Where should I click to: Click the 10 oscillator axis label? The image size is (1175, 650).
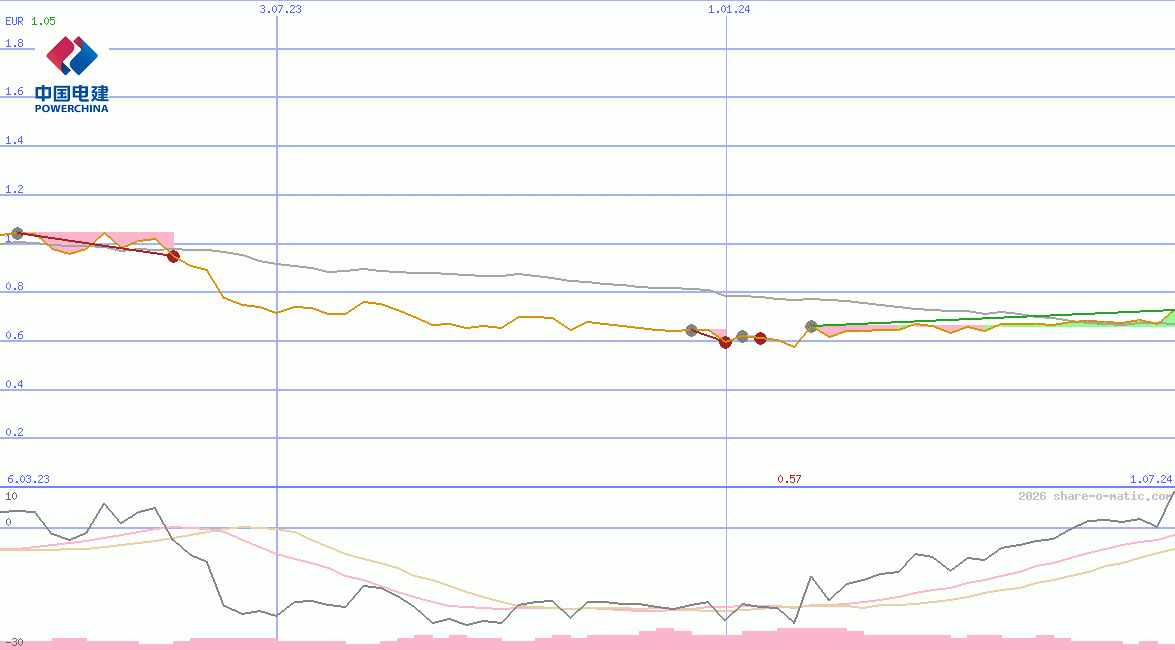11,496
